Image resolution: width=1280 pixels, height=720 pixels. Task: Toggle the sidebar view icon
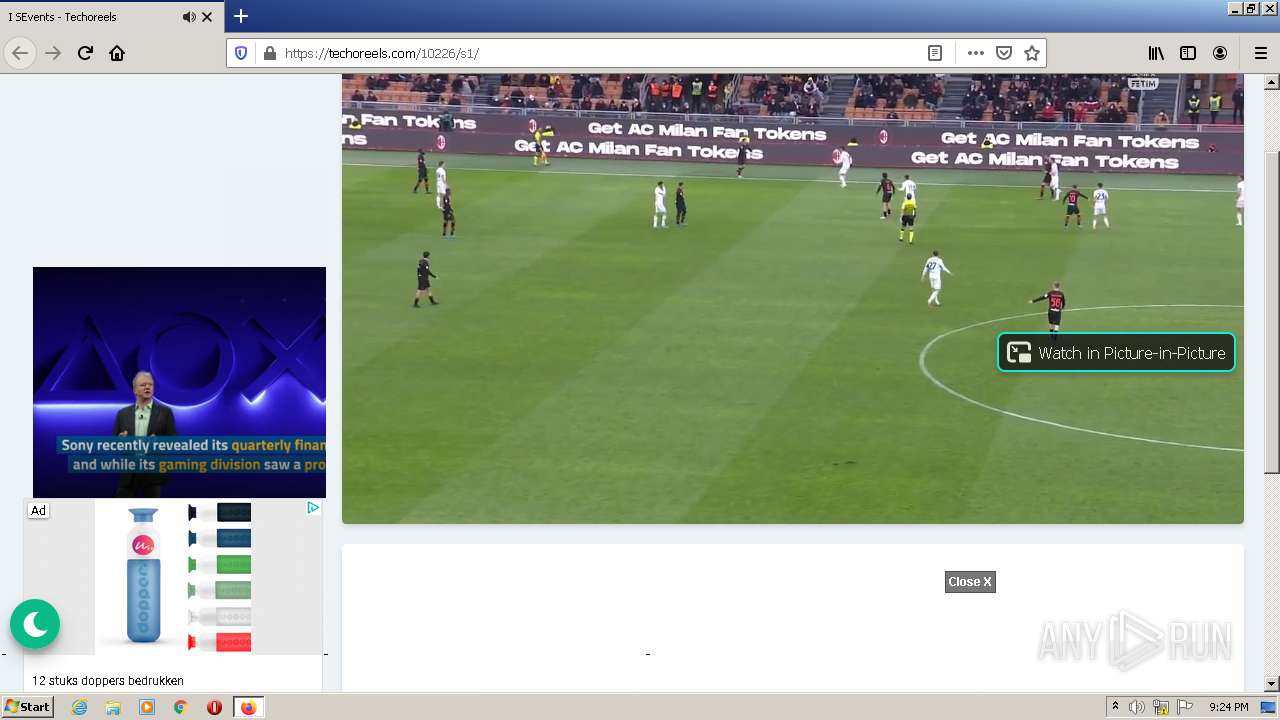(1188, 53)
